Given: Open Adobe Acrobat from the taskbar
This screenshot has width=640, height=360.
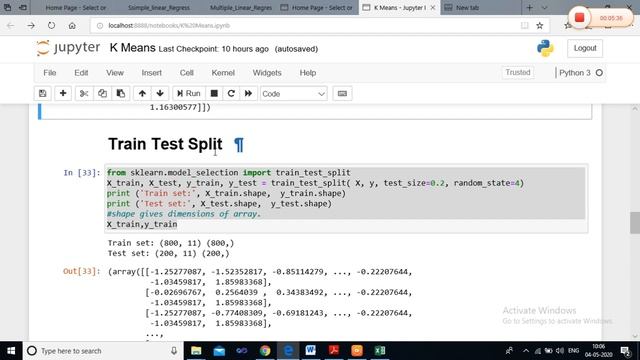Looking at the screenshot, I should pos(334,351).
